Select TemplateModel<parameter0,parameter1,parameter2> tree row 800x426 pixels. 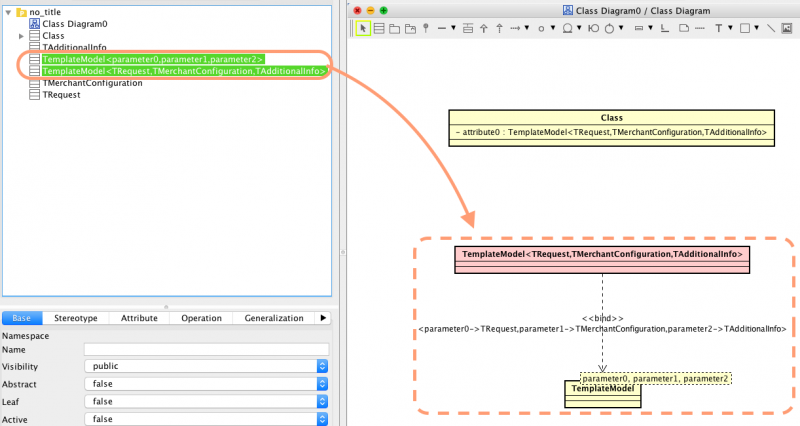pyautogui.click(x=153, y=59)
